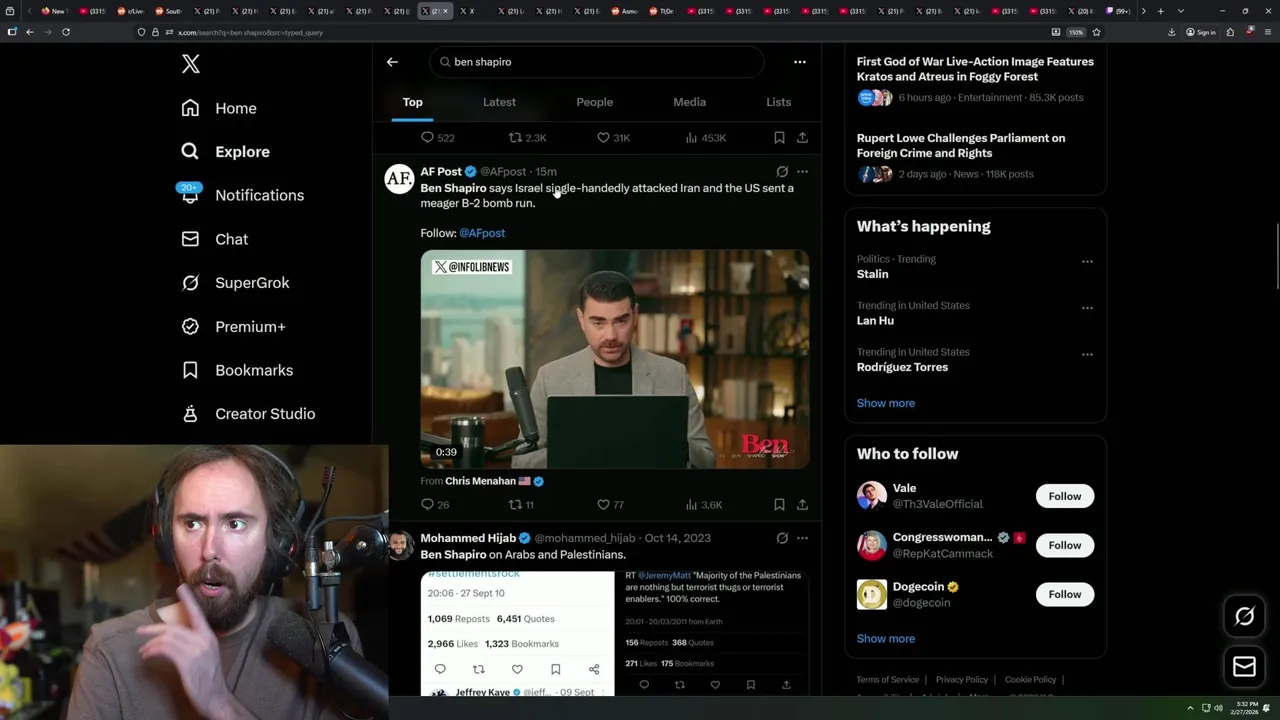This screenshot has height=720, width=1280.
Task: Open more options for Lan Hu trend
Action: point(1087,308)
